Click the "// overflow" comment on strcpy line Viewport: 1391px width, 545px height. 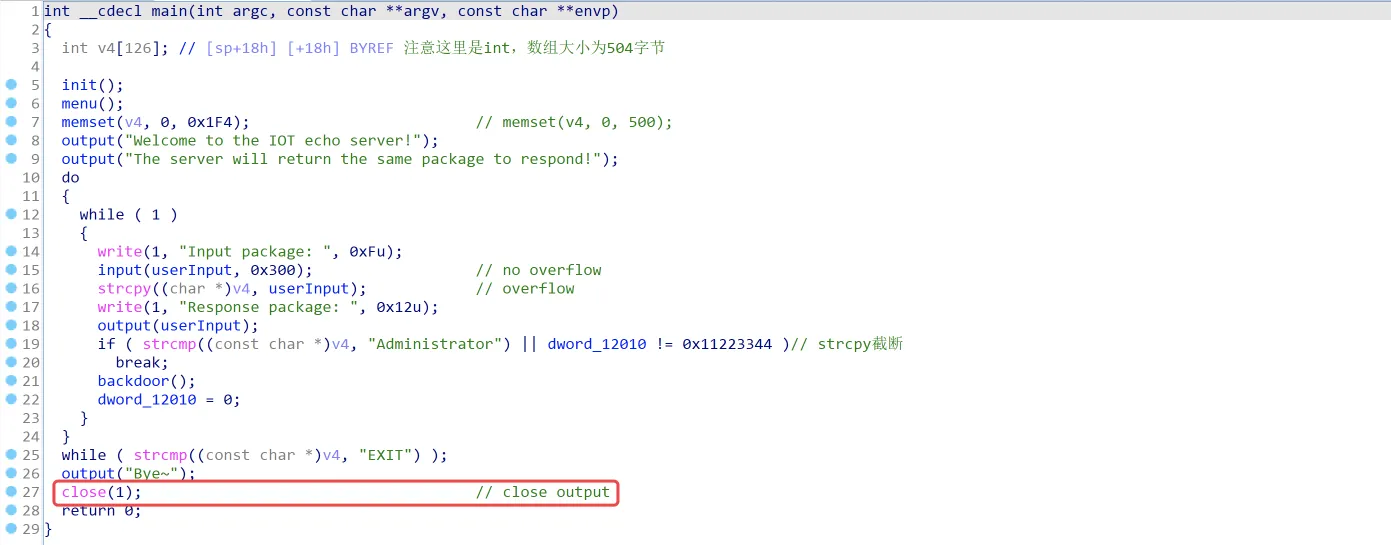coord(525,288)
